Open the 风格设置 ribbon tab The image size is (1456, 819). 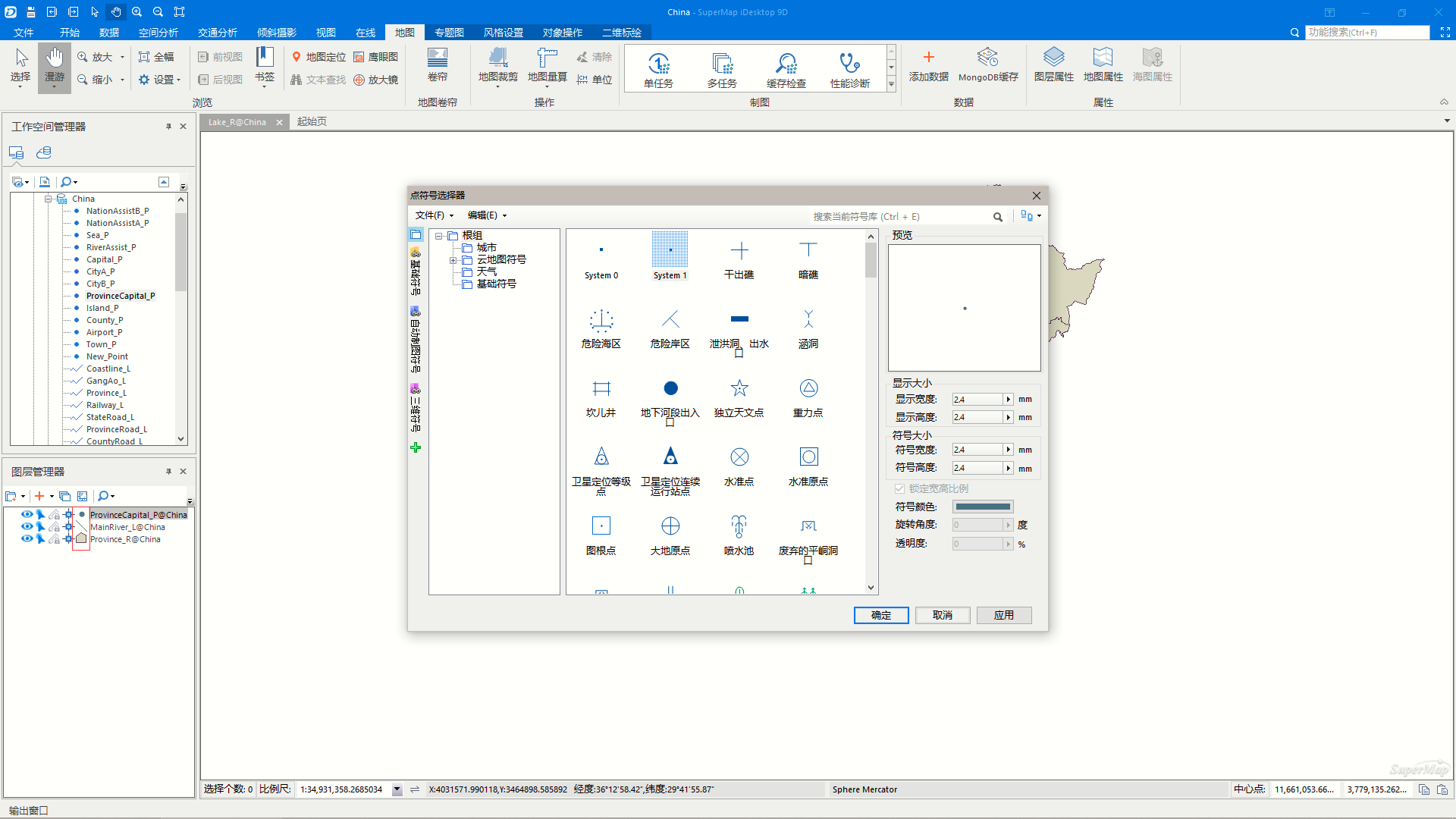504,33
